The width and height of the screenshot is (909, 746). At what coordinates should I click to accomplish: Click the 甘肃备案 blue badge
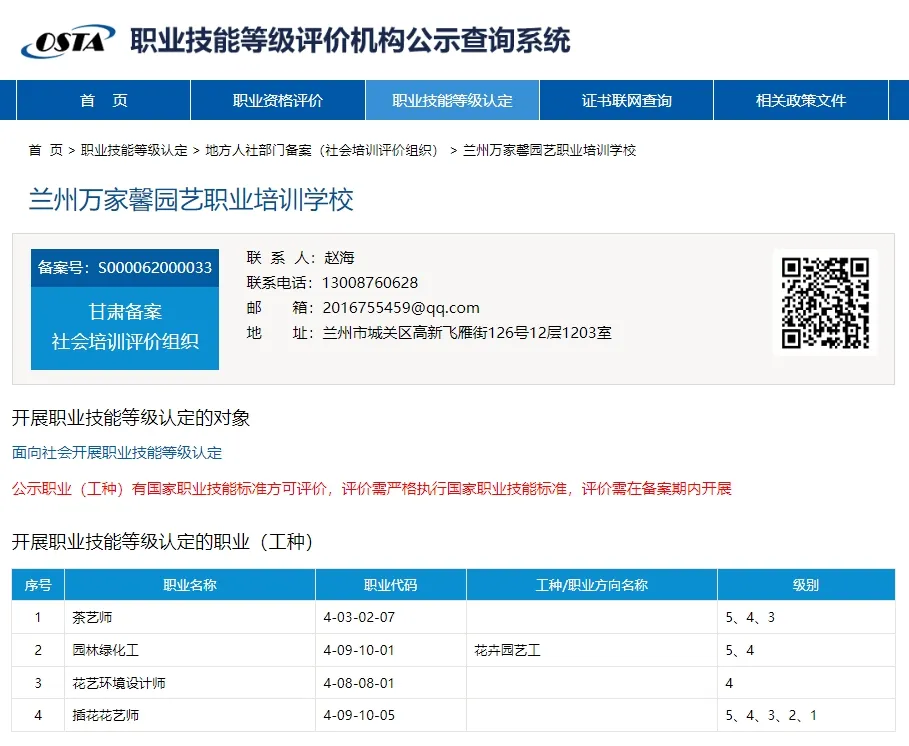point(124,311)
